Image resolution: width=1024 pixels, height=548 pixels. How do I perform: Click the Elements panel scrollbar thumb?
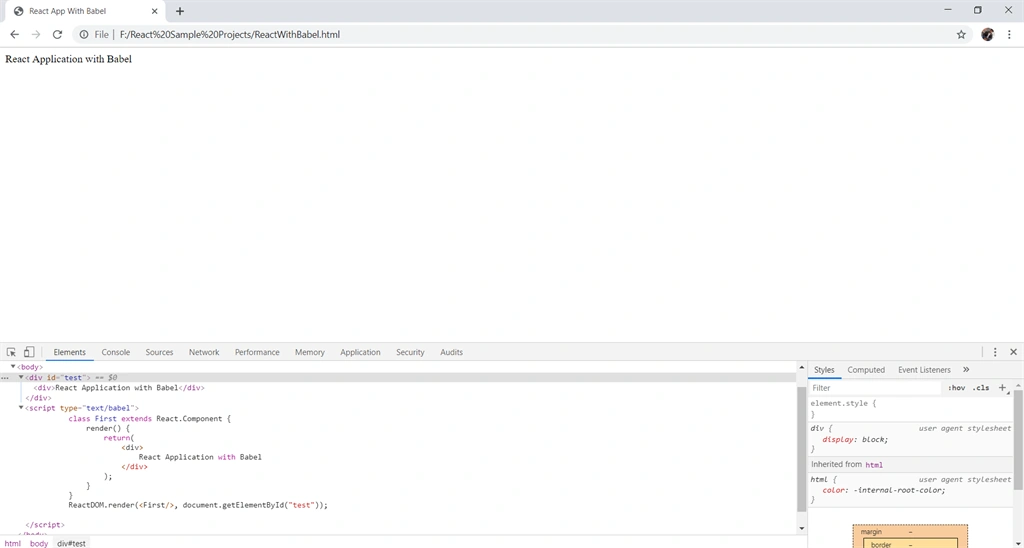tap(801, 449)
